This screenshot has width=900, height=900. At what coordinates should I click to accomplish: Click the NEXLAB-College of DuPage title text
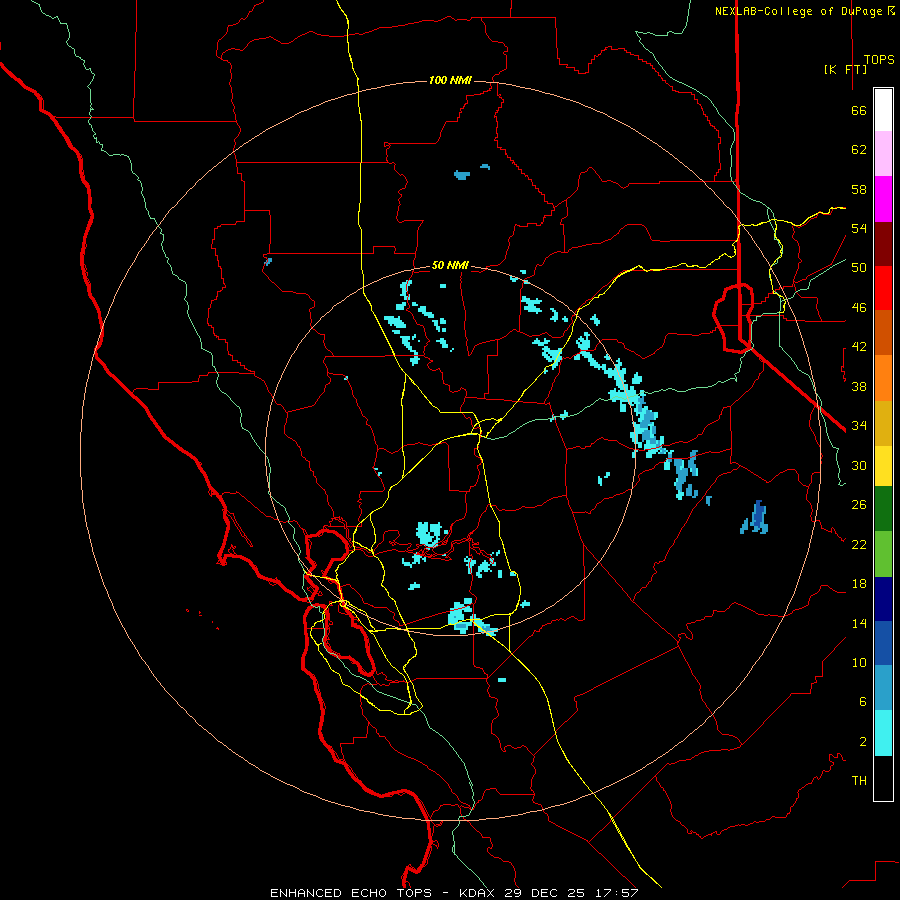tap(804, 11)
